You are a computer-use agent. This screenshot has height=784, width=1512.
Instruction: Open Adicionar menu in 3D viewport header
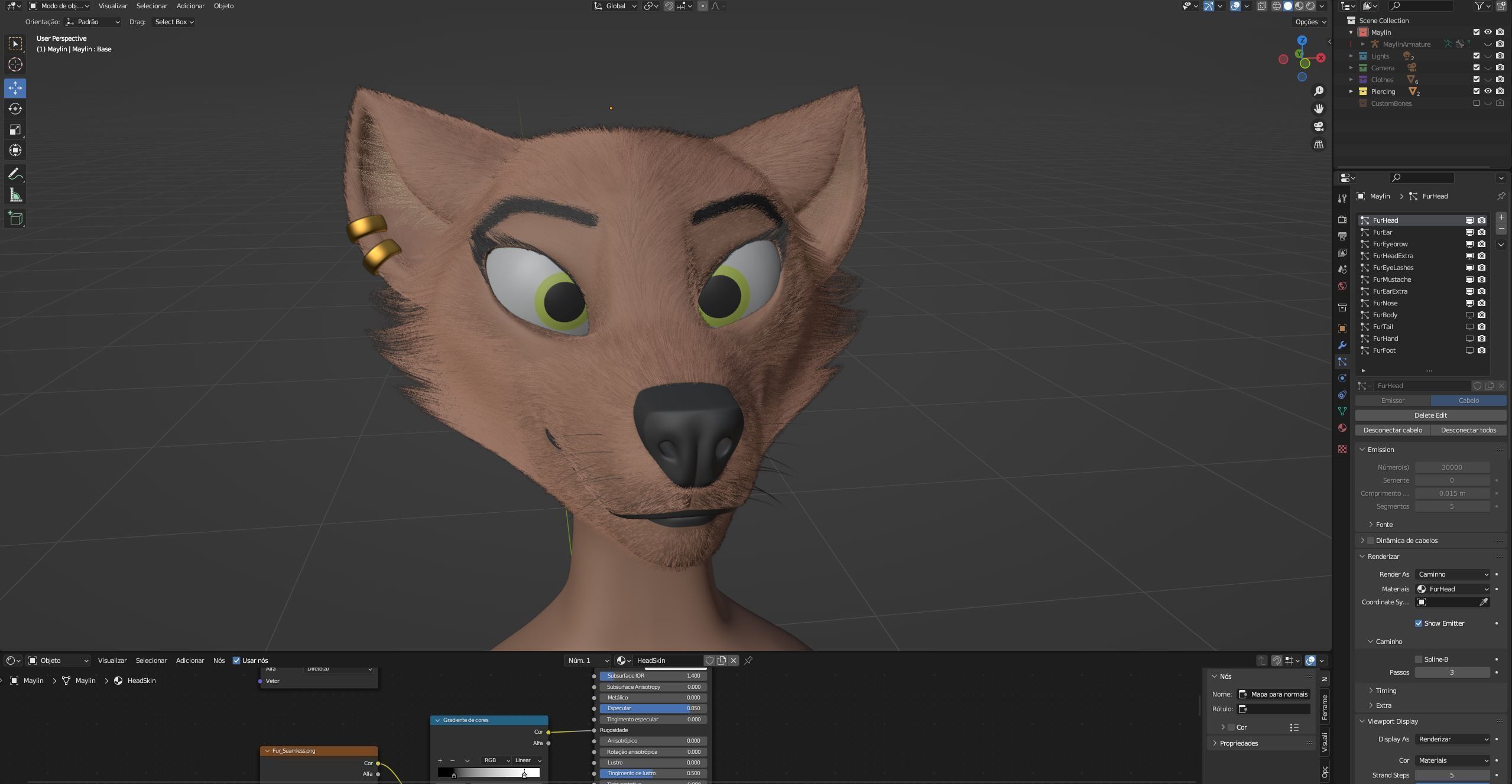pos(191,6)
